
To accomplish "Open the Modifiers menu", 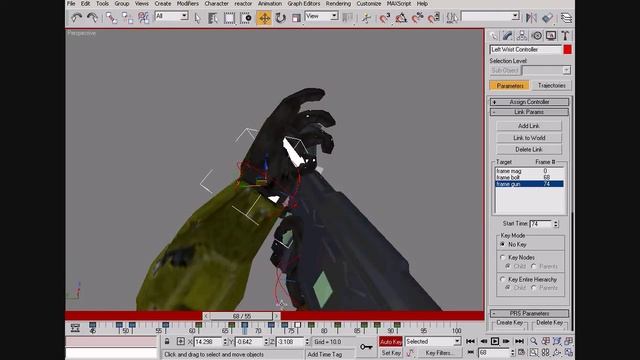I will click(x=187, y=4).
